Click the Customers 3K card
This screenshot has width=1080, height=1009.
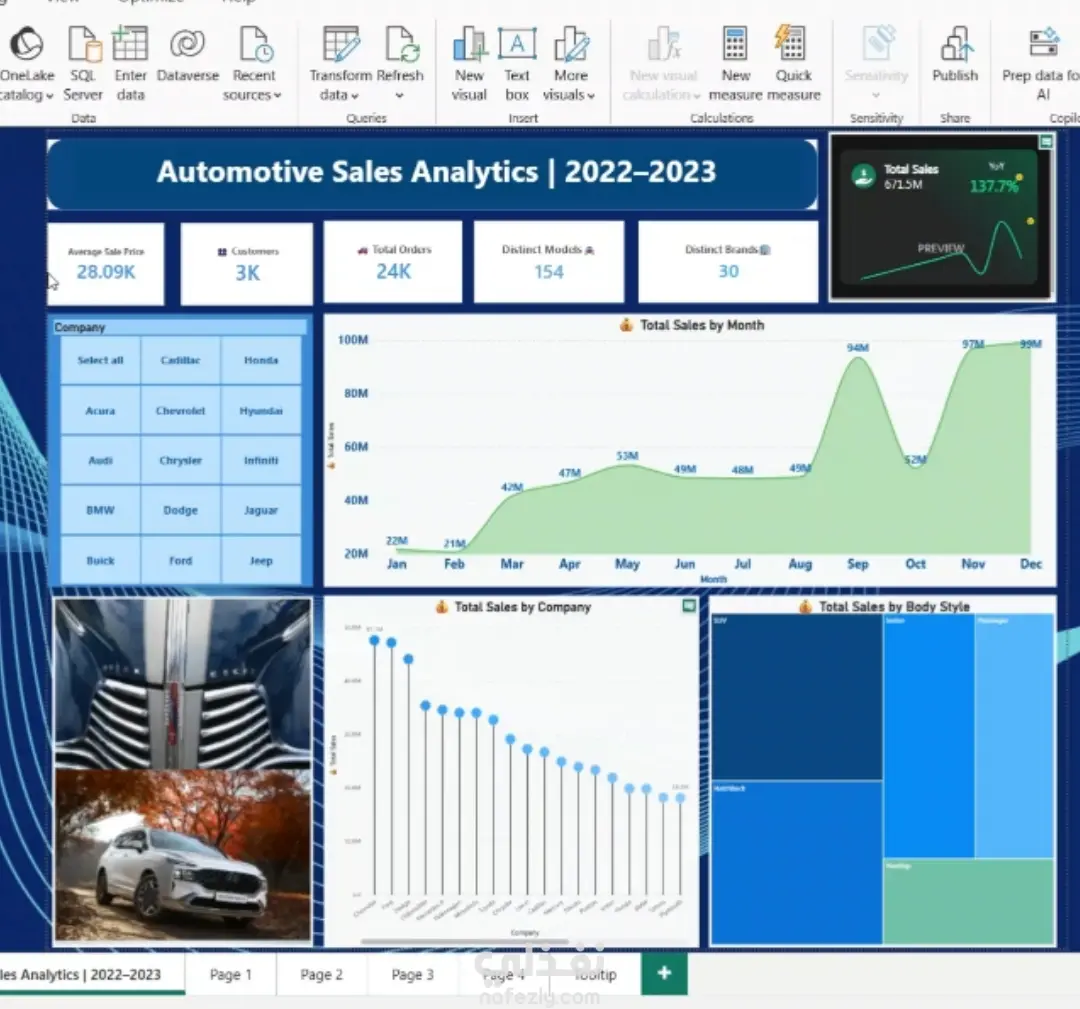(247, 264)
